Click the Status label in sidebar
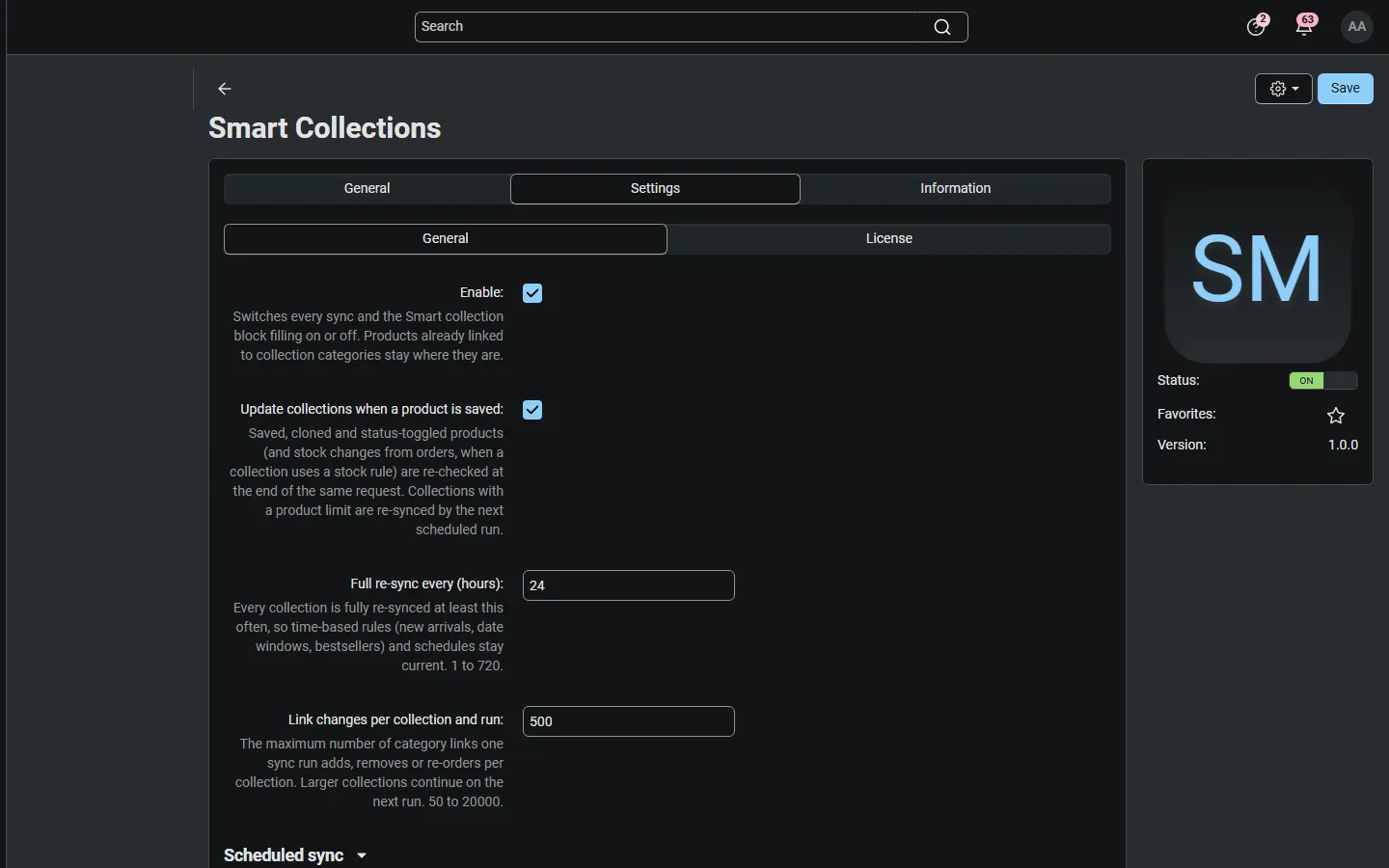This screenshot has height=868, width=1389. click(x=1179, y=381)
